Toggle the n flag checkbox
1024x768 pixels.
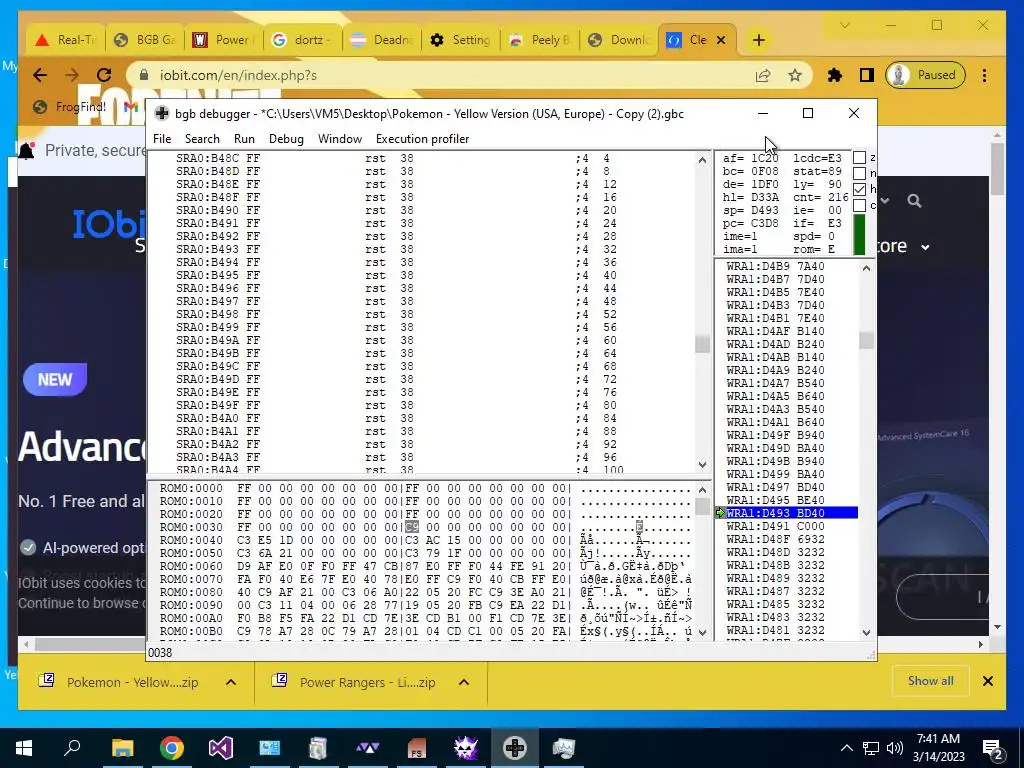pyautogui.click(x=859, y=173)
